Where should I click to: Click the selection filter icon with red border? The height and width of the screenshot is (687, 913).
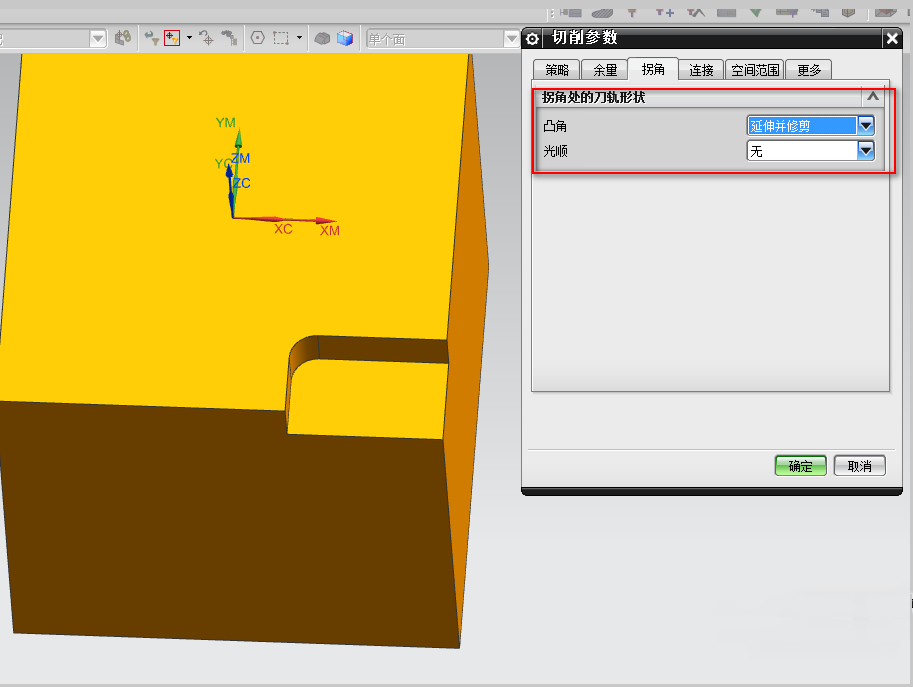pyautogui.click(x=171, y=38)
